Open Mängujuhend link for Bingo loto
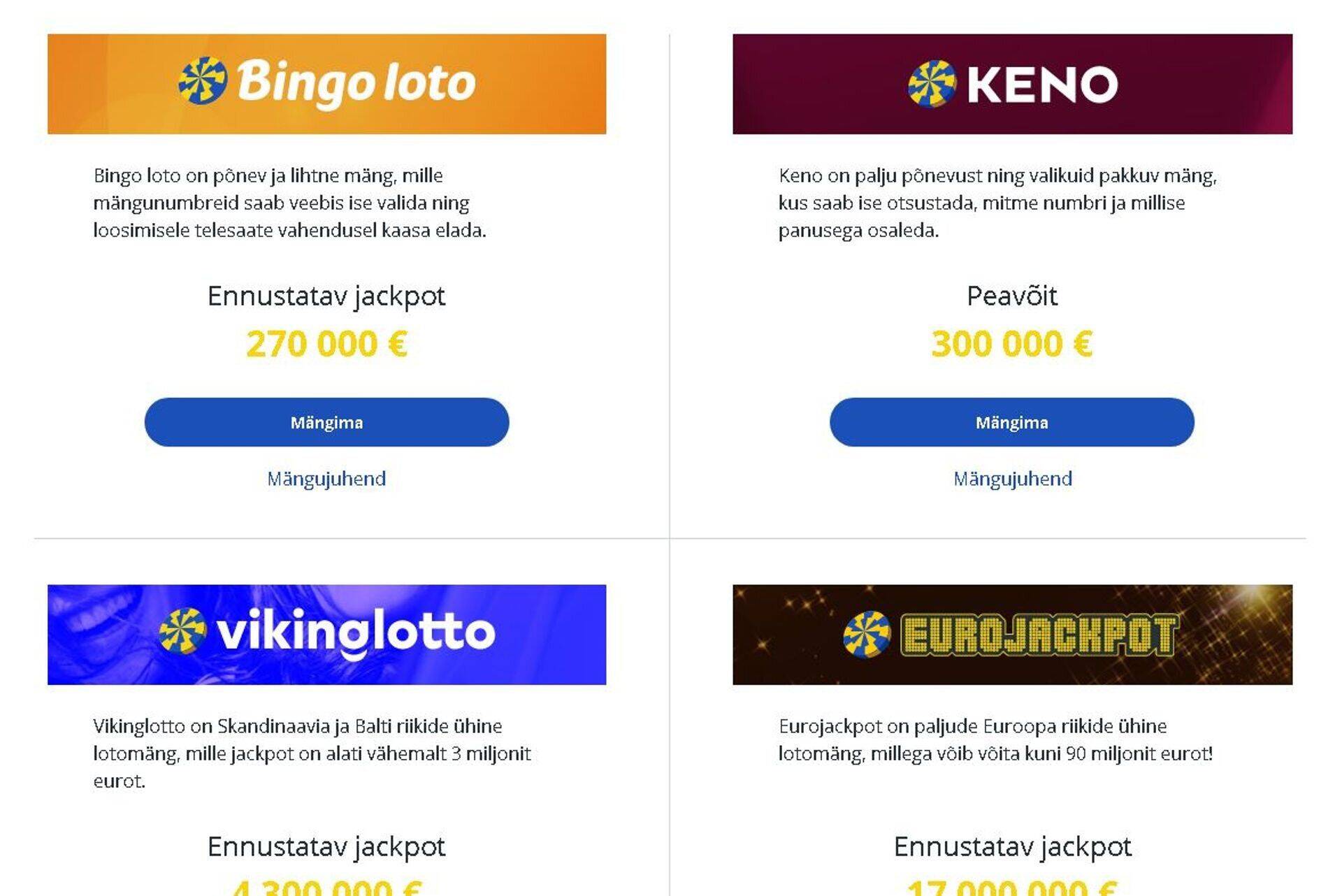The height and width of the screenshot is (896, 1342). [x=326, y=479]
